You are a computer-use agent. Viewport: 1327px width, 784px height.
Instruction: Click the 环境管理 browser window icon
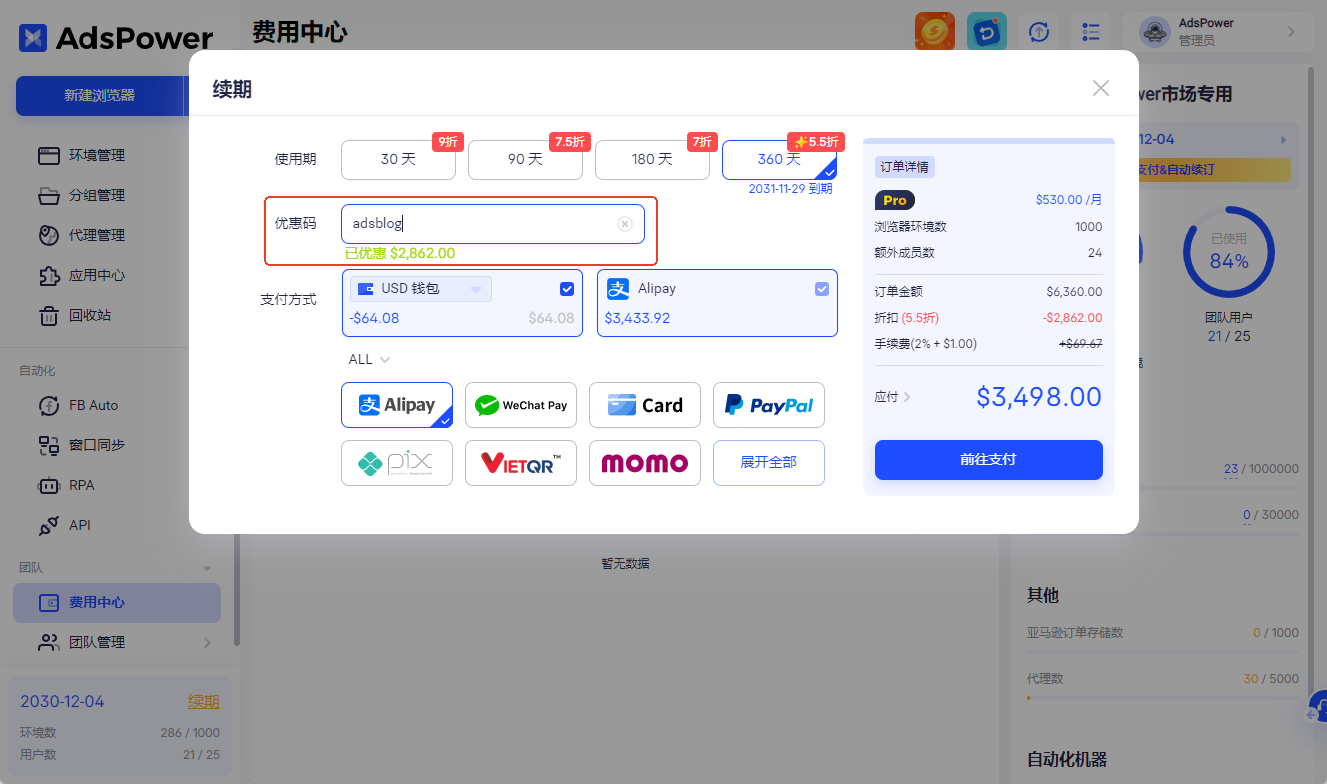49,155
